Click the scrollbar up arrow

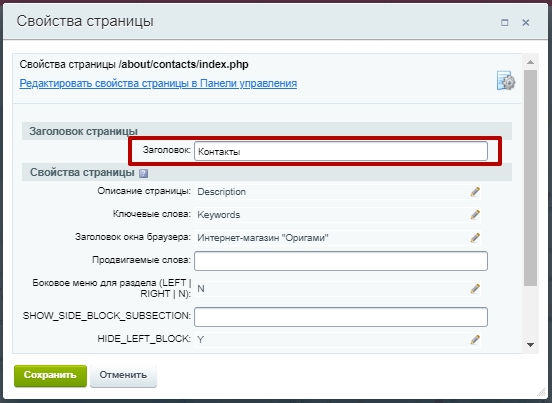531,62
